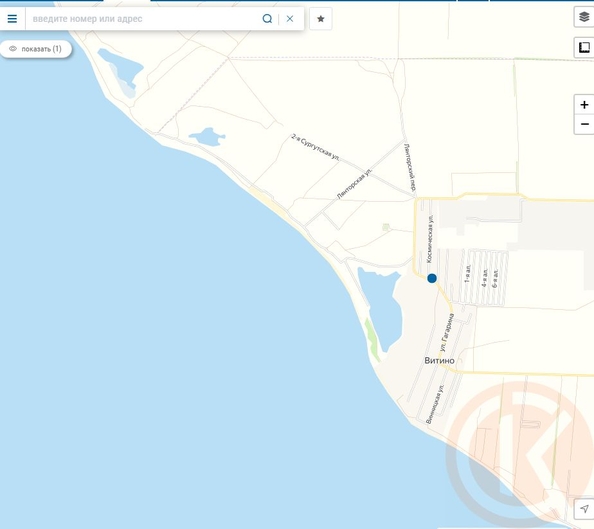Open favorites star button
The width and height of the screenshot is (594, 529).
320,19
